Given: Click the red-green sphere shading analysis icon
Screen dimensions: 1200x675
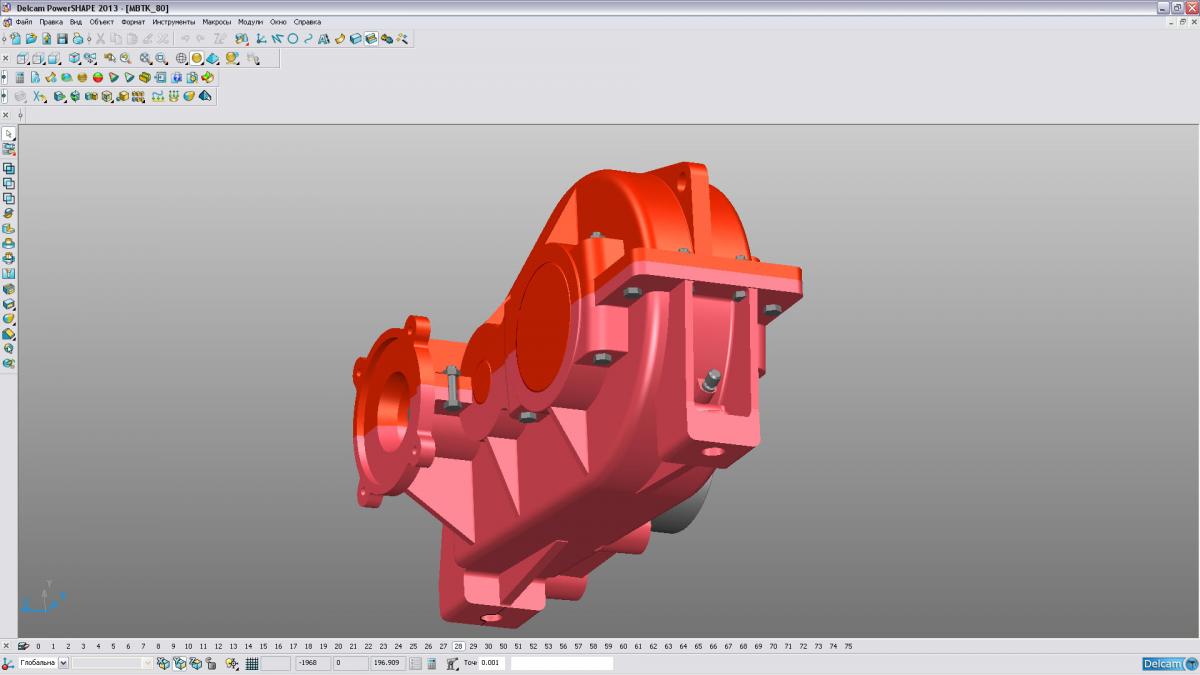Looking at the screenshot, I should tap(98, 77).
